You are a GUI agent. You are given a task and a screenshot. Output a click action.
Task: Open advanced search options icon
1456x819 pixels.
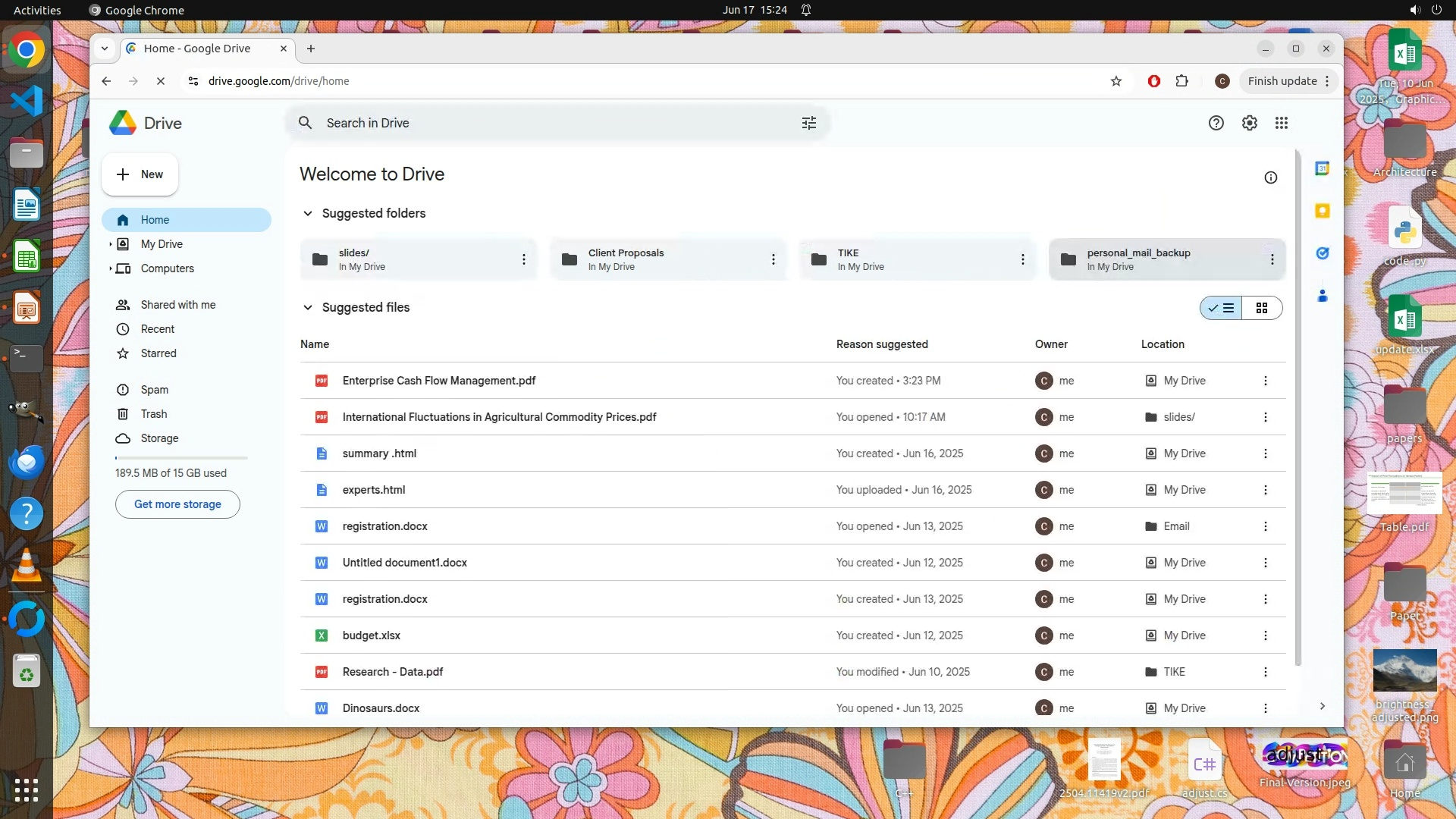(x=809, y=123)
